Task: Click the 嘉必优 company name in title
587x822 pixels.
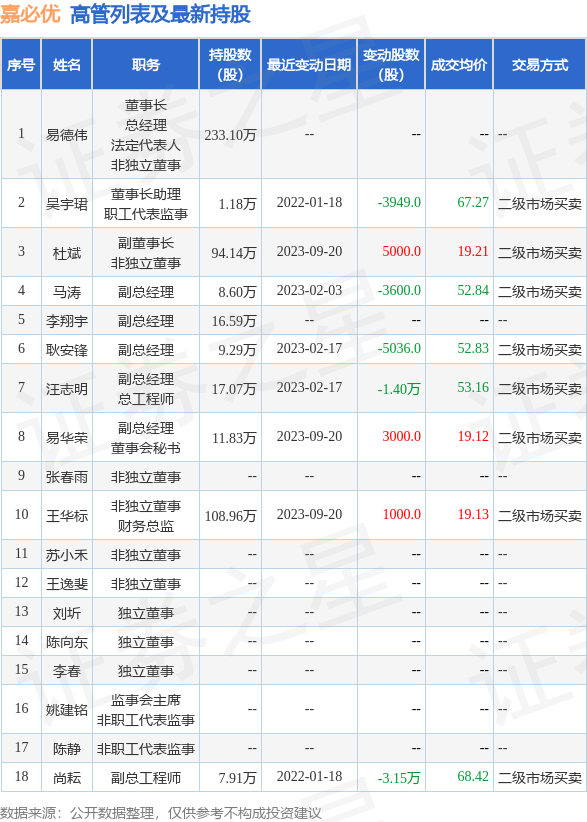Action: pos(30,14)
